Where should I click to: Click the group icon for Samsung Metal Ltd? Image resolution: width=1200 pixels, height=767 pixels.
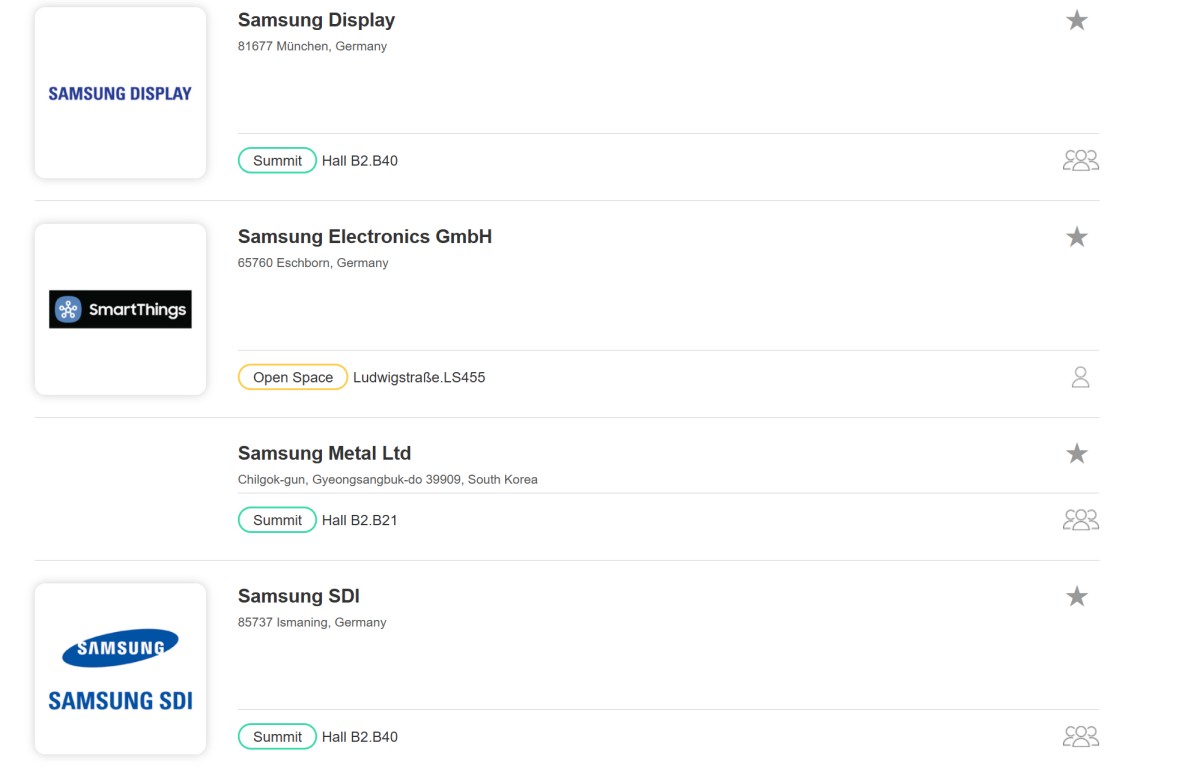[1080, 520]
